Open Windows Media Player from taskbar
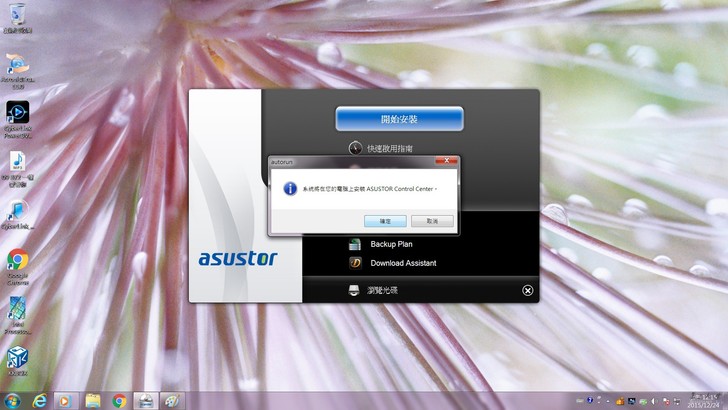 pos(66,400)
